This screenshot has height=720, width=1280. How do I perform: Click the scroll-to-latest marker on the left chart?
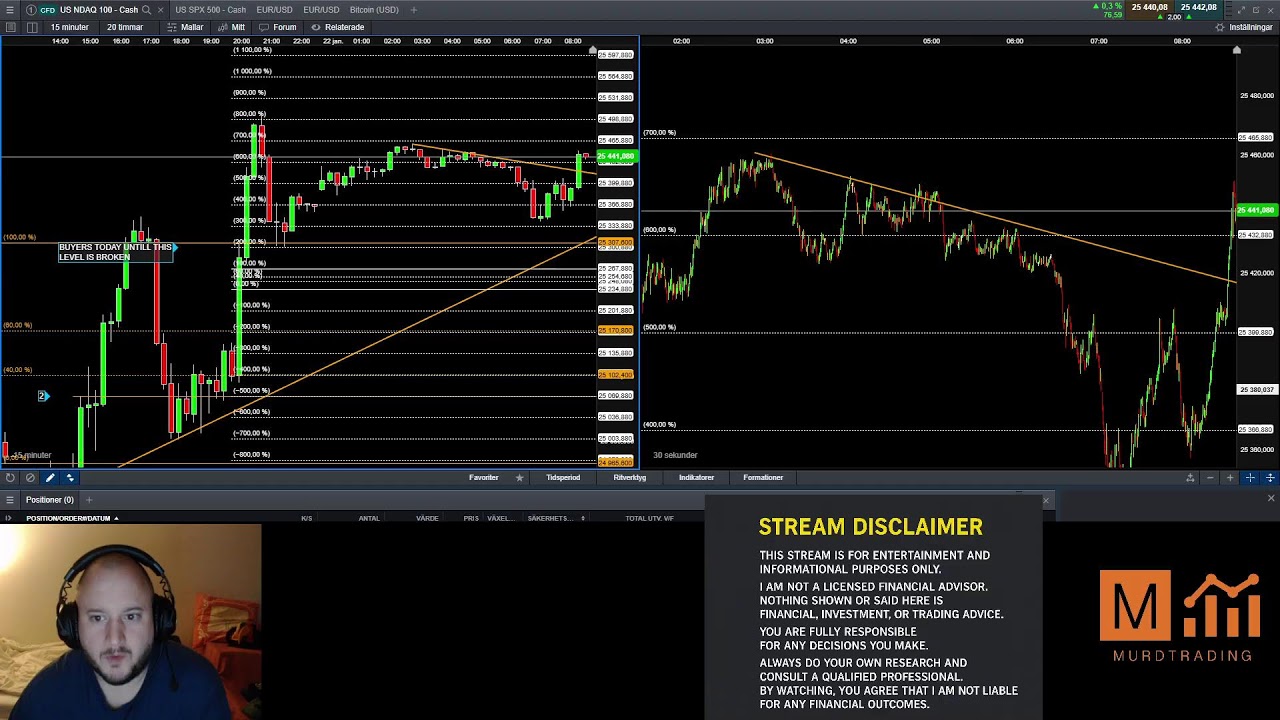pyautogui.click(x=593, y=50)
